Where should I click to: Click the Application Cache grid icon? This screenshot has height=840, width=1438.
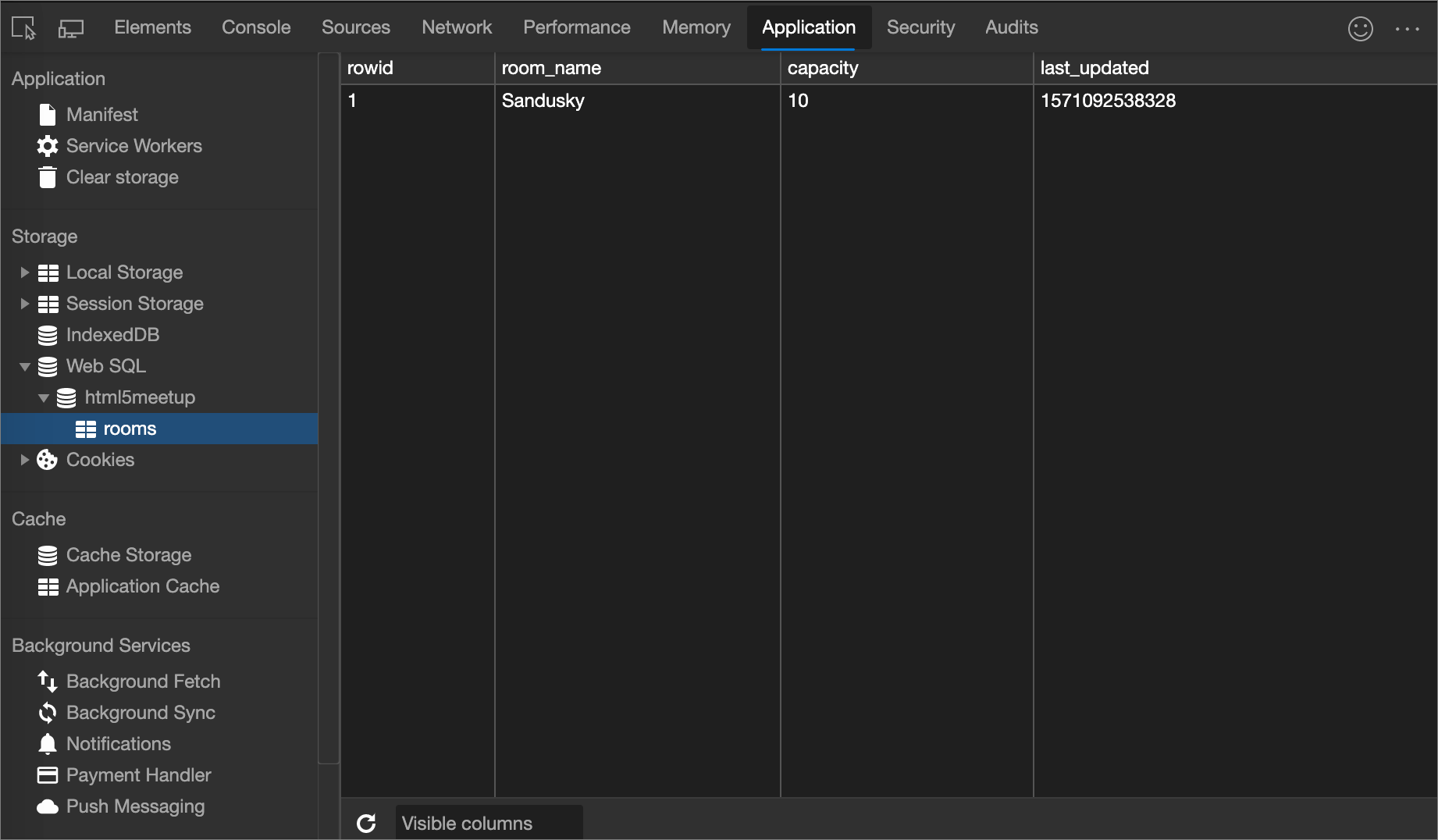click(48, 586)
